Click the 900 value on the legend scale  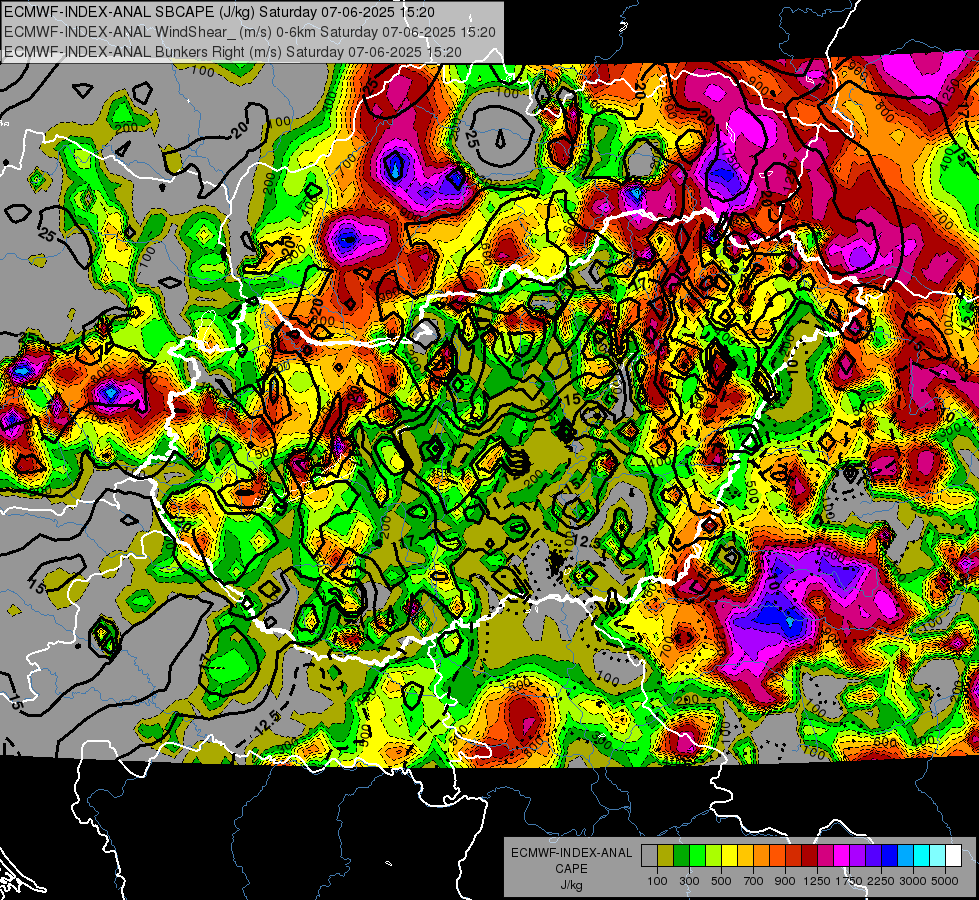785,881
